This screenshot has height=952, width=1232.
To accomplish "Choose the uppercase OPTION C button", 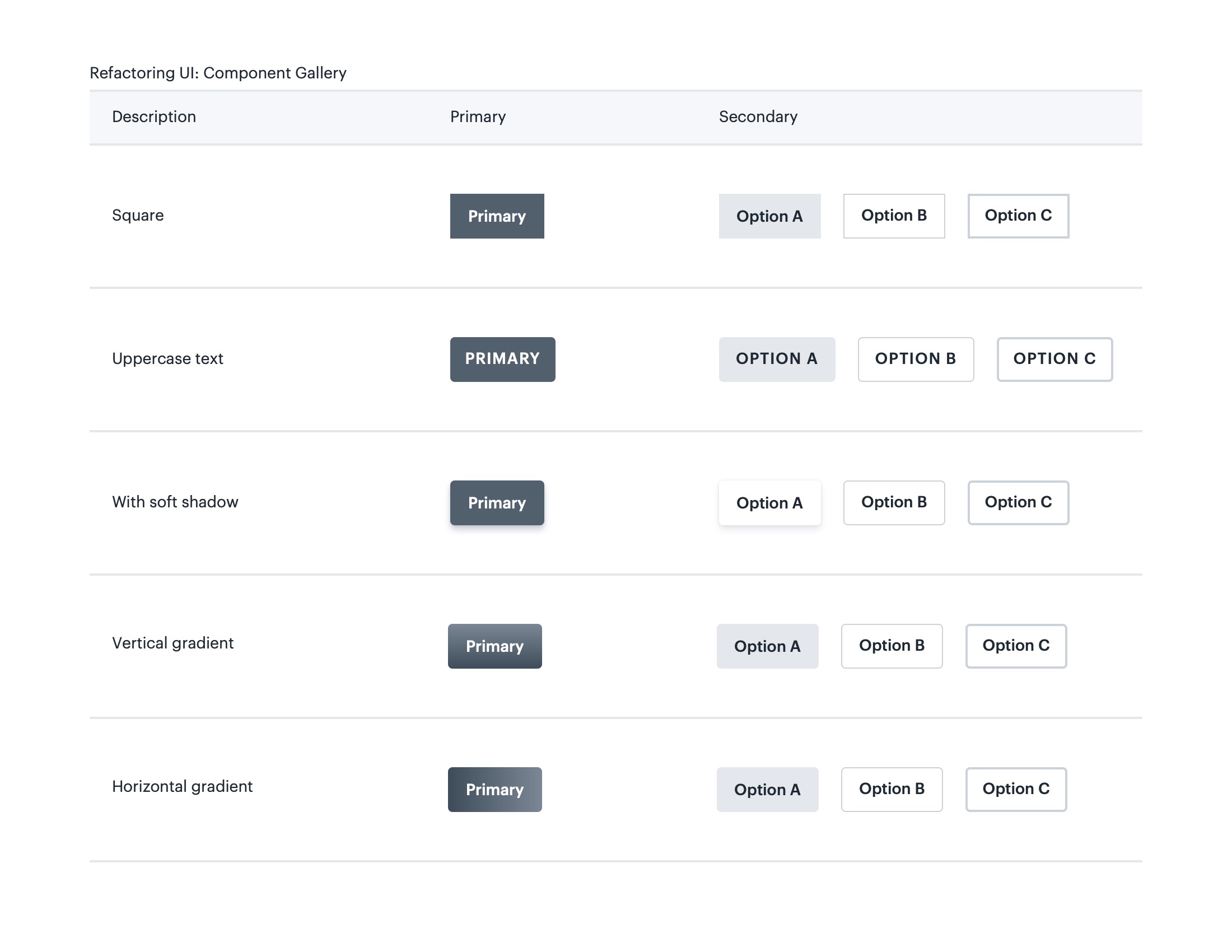I will pyautogui.click(x=1054, y=360).
